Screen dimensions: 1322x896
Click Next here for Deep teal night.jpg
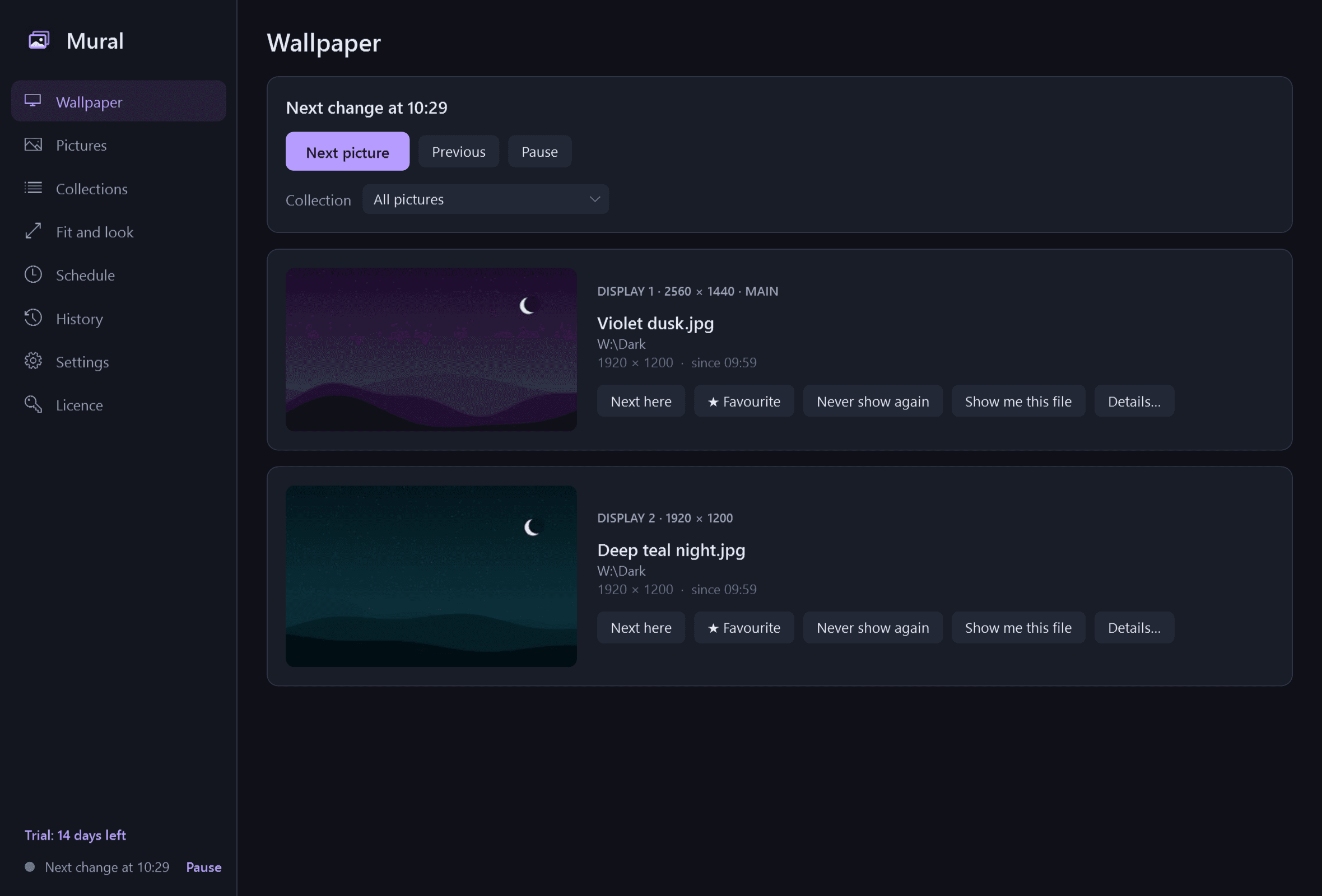(x=640, y=627)
